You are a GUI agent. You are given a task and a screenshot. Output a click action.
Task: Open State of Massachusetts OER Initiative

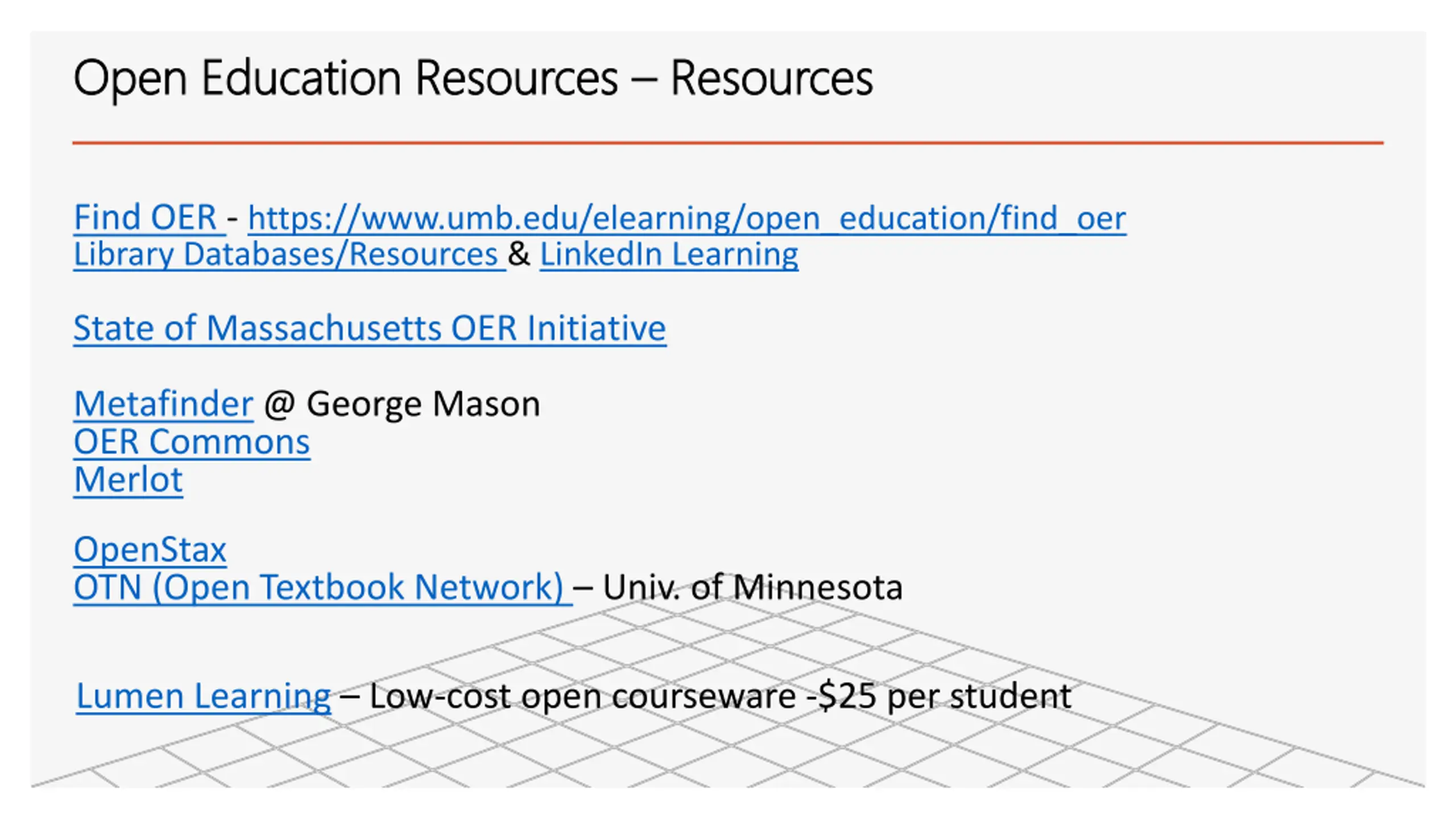(x=370, y=328)
